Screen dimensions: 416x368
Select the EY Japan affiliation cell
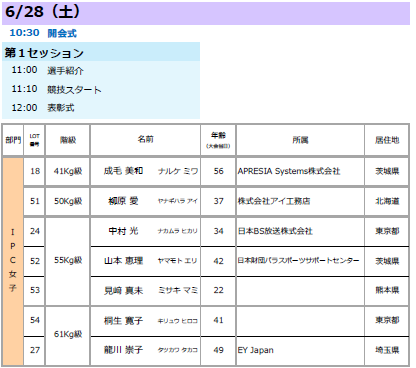click(300, 350)
